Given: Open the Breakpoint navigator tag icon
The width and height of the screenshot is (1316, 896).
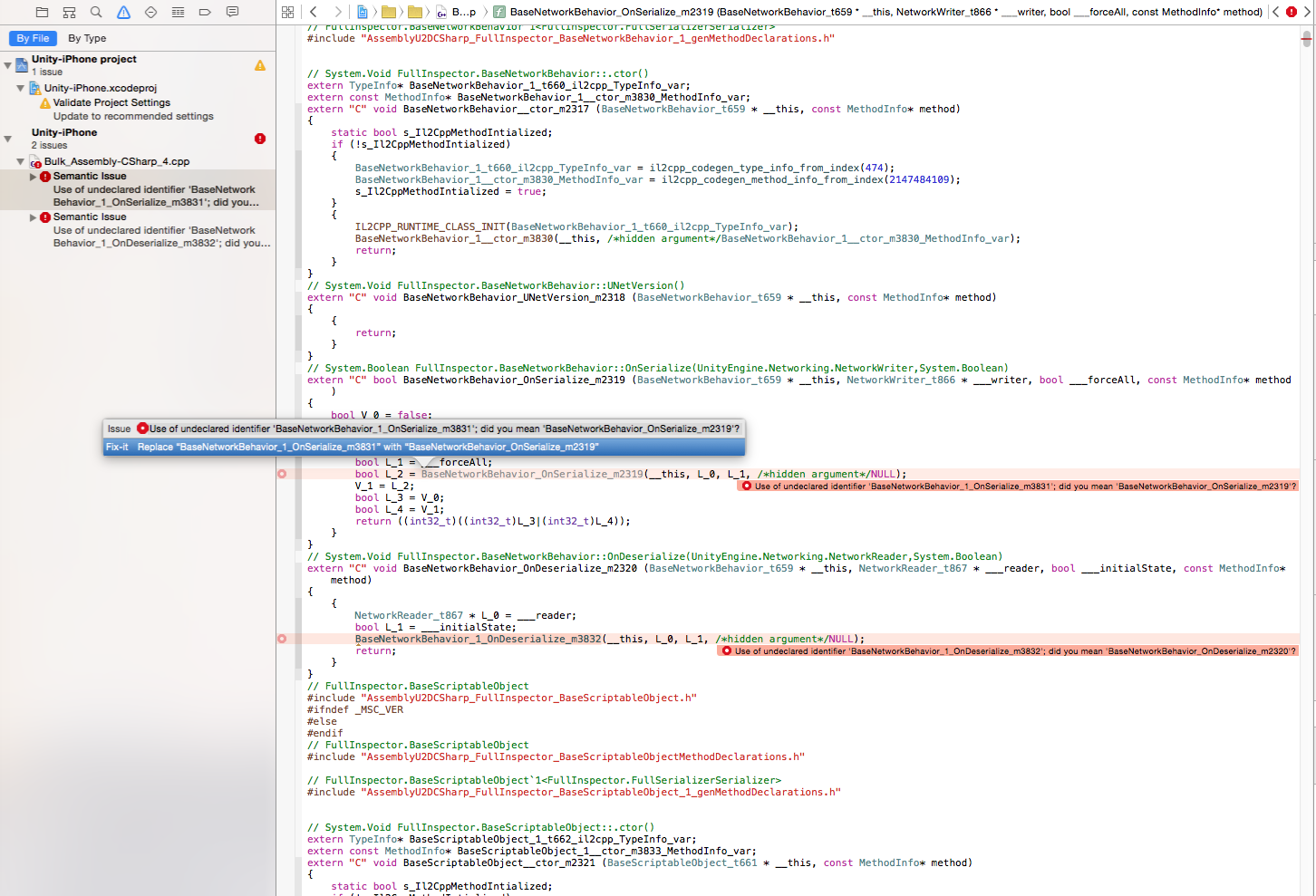Looking at the screenshot, I should [x=205, y=12].
